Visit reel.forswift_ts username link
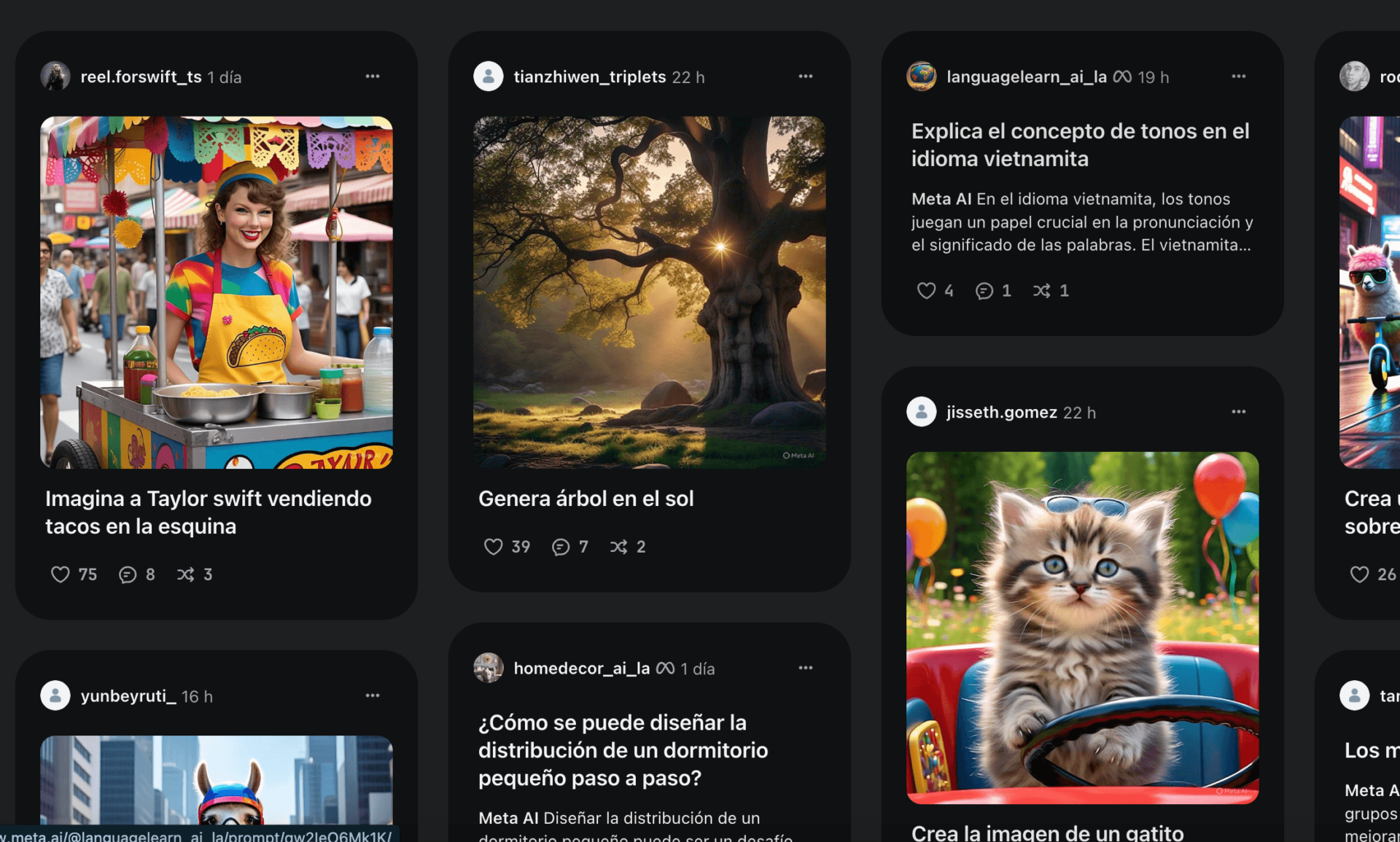Viewport: 1400px width, 842px height. [x=141, y=77]
